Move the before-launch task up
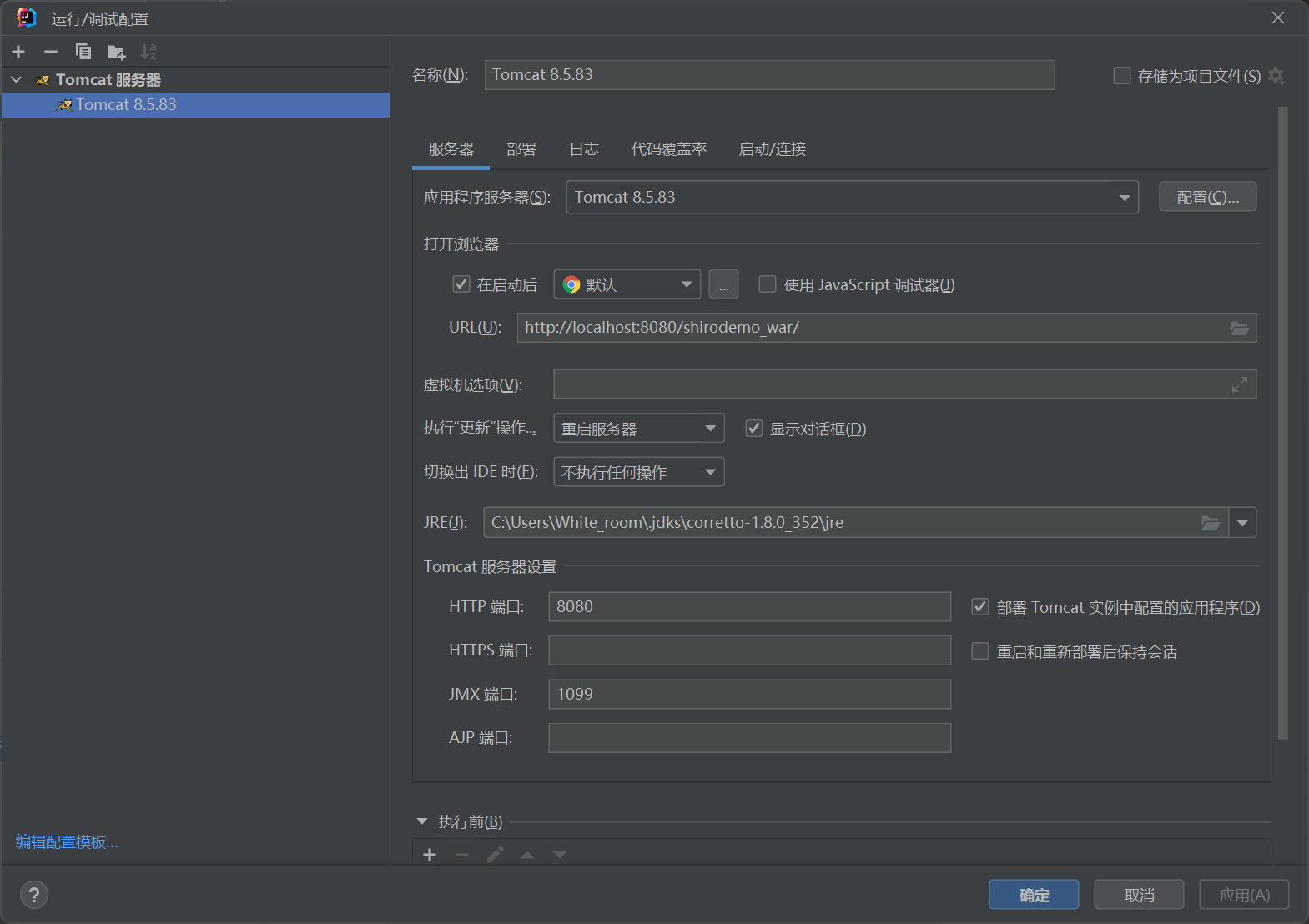The image size is (1309, 924). click(x=527, y=855)
